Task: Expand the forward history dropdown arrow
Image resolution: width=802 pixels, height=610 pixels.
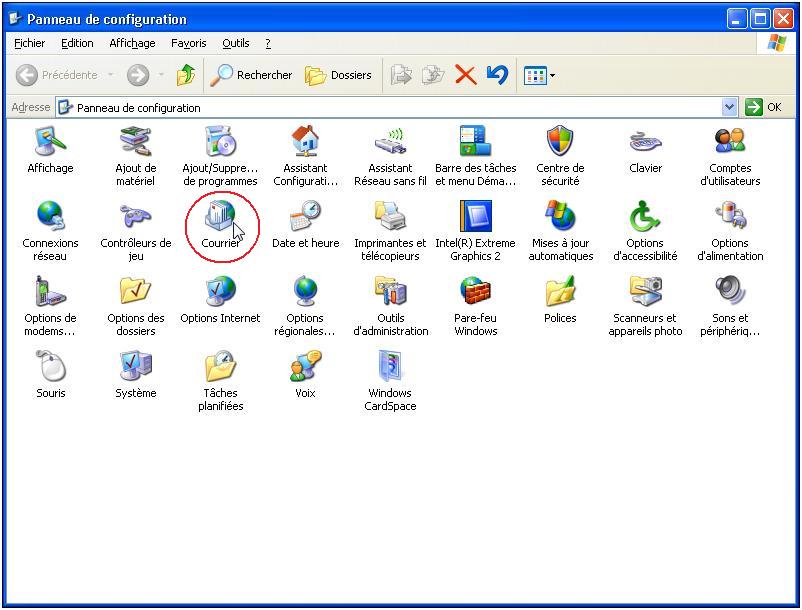Action: (161, 75)
